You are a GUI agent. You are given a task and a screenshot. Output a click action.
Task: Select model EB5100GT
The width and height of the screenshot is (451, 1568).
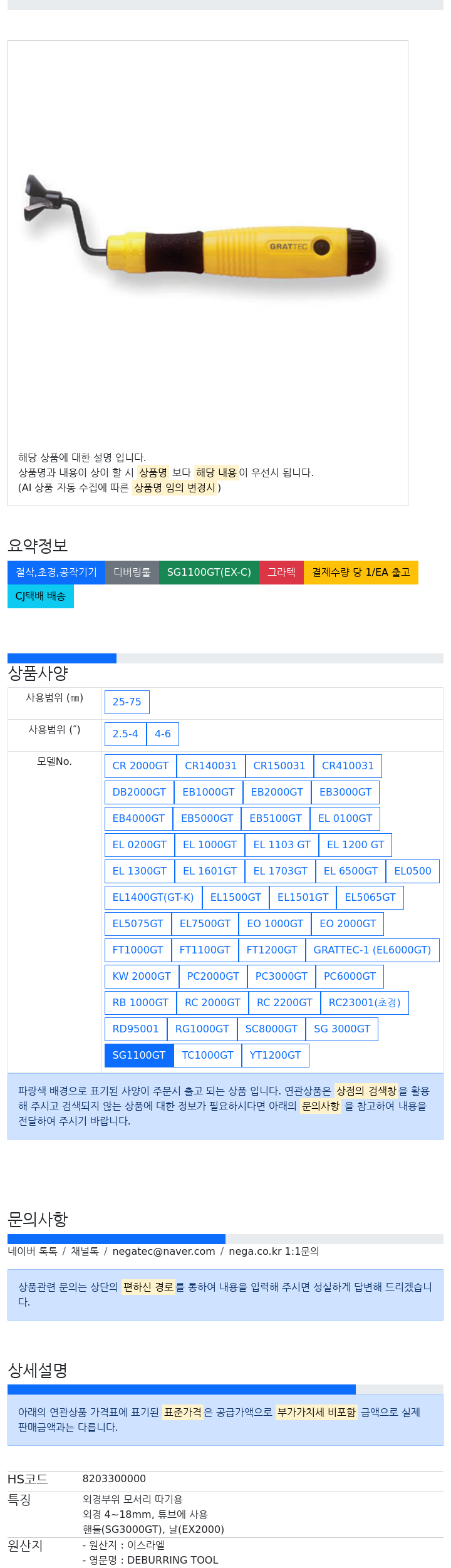click(276, 819)
